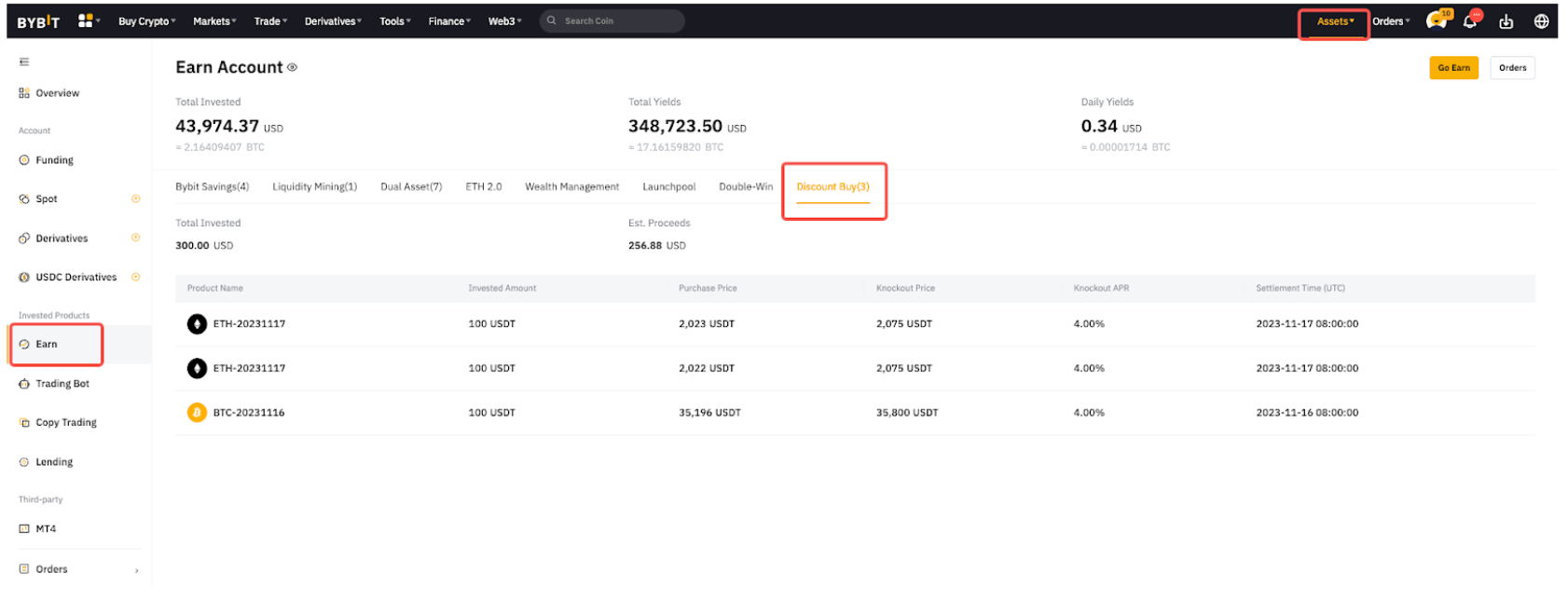Expand the Buy Crypto dropdown
1568x600 pixels.
coord(146,21)
